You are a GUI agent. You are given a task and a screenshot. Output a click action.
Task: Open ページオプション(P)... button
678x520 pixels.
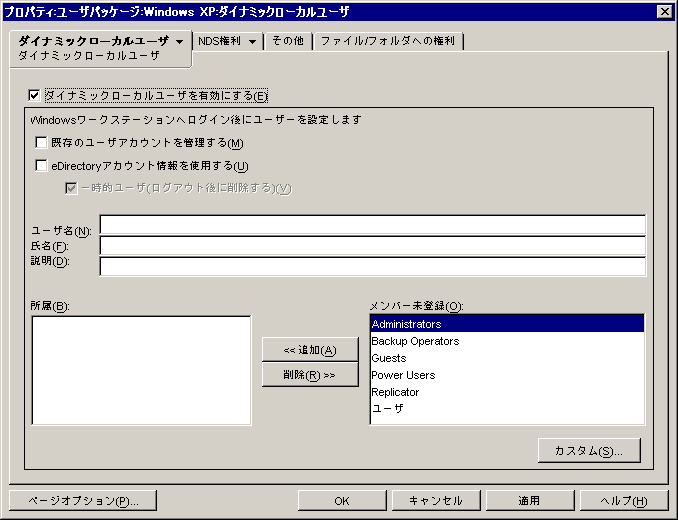(x=83, y=501)
